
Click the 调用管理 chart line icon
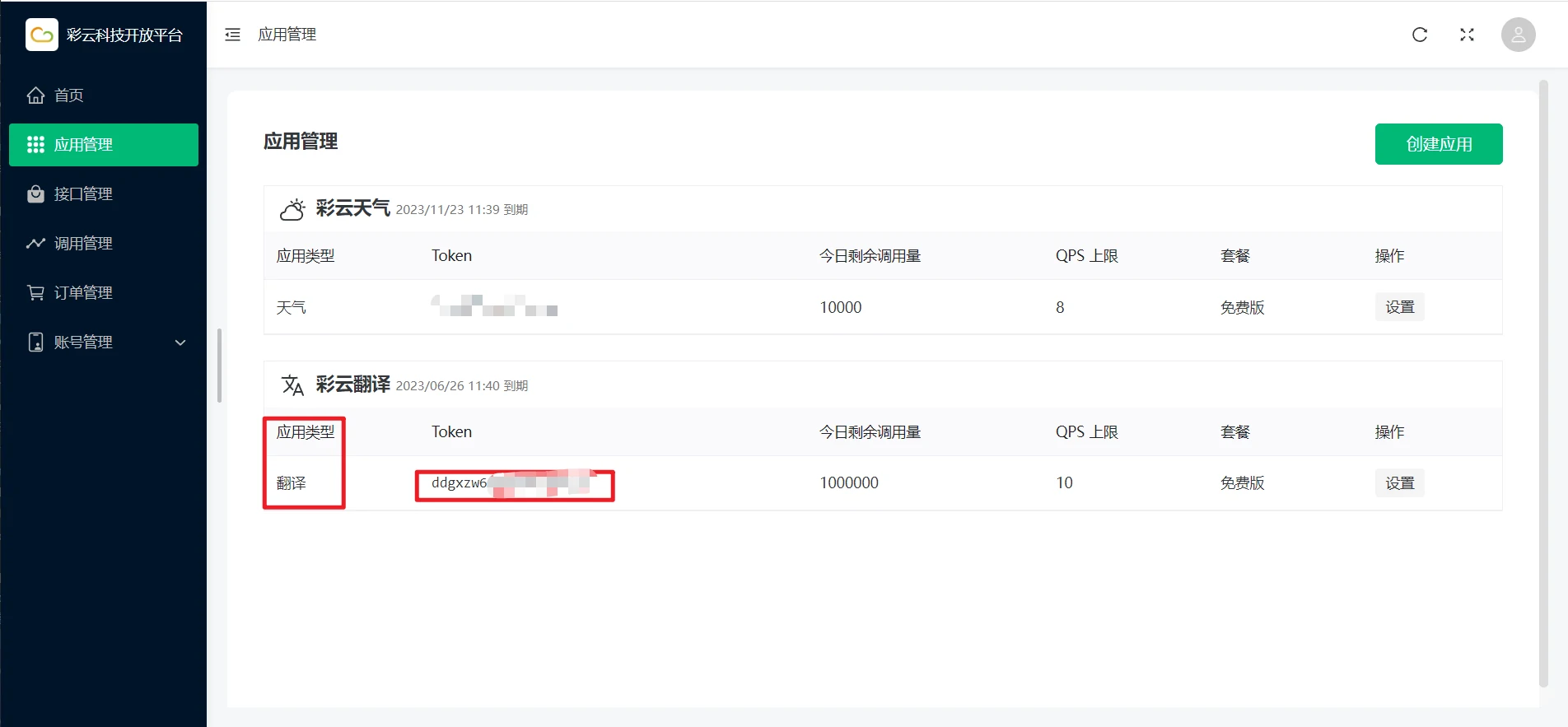(x=35, y=244)
